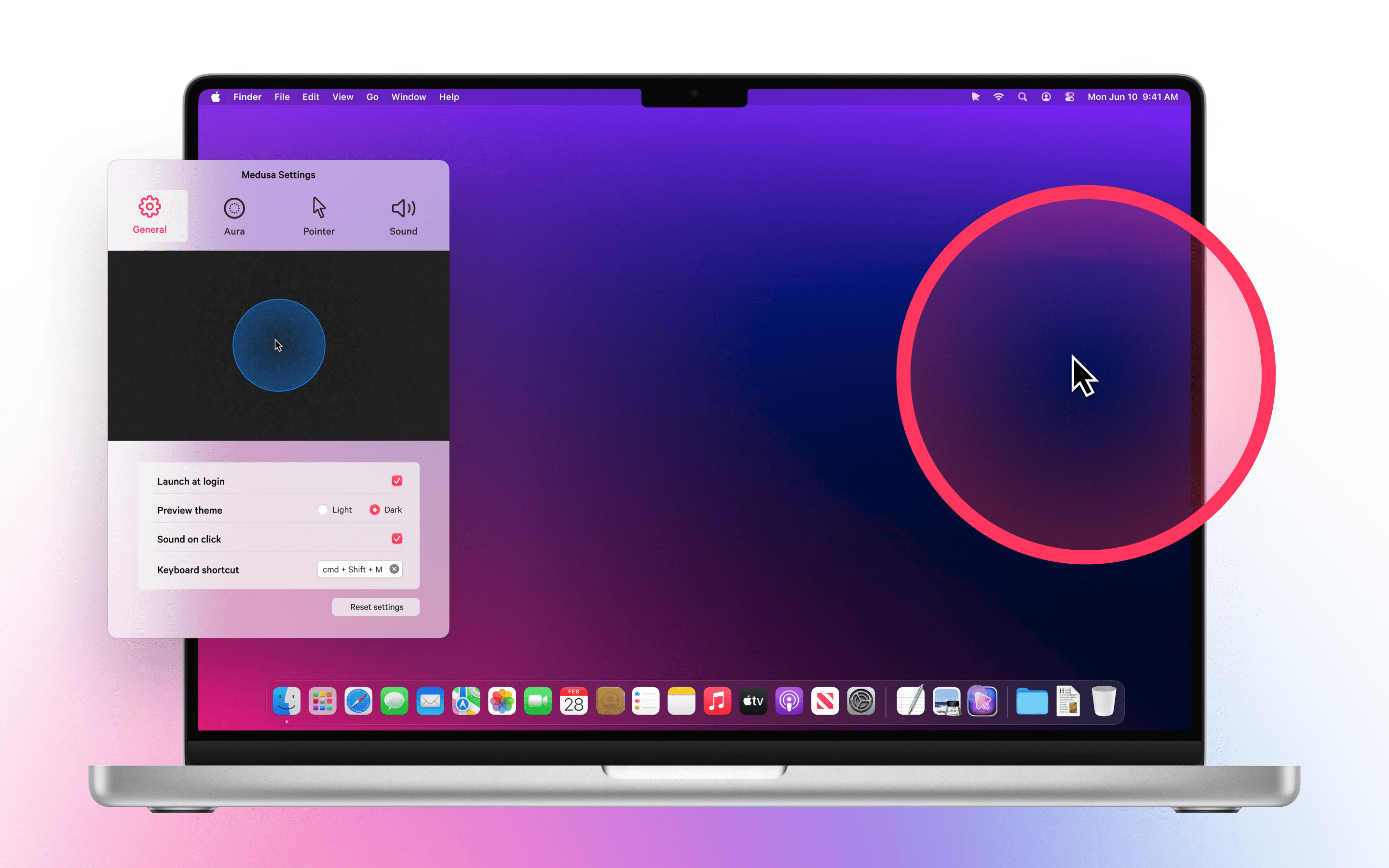Click the Medusa pointer icon in menu bar
This screenshot has height=868, width=1389.
[x=975, y=97]
